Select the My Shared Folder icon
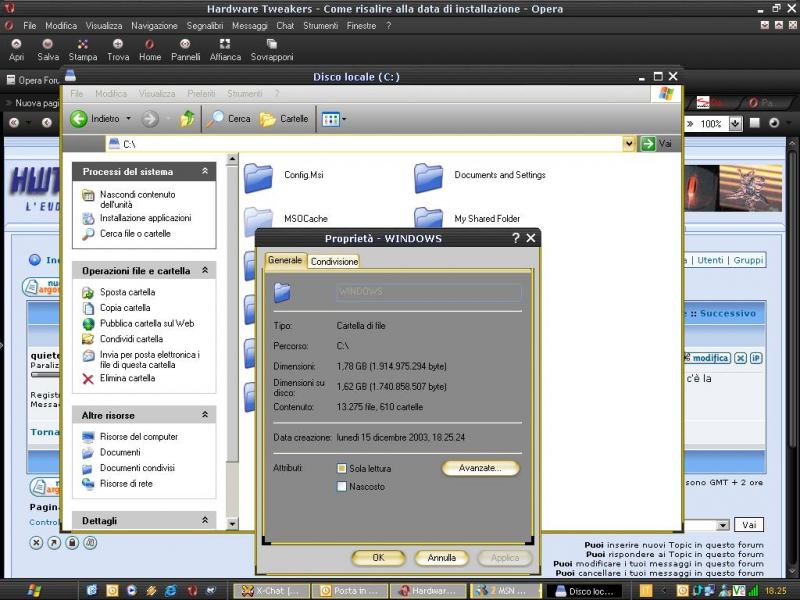The width and height of the screenshot is (800, 600). click(x=429, y=218)
